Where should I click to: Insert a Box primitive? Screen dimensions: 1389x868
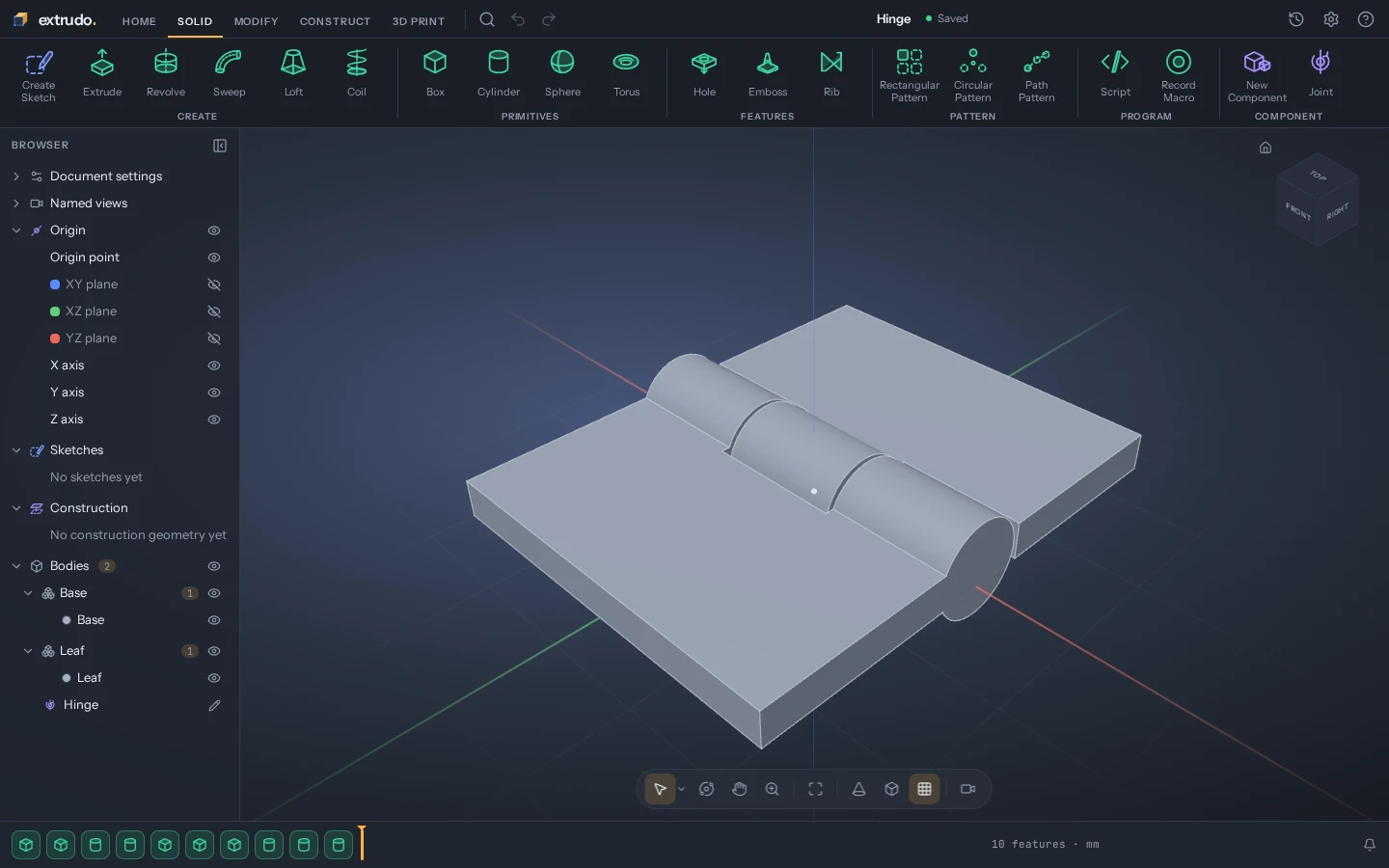click(x=435, y=76)
